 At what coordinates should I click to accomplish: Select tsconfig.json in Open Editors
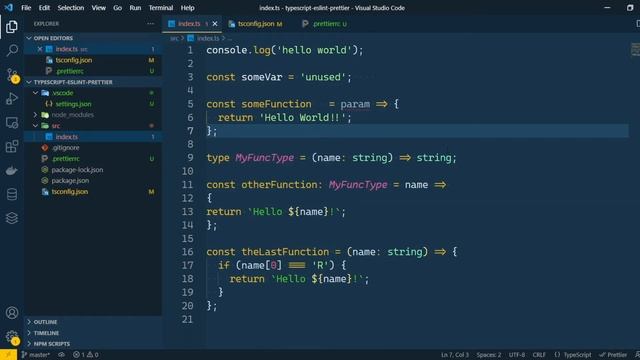tap(73, 60)
